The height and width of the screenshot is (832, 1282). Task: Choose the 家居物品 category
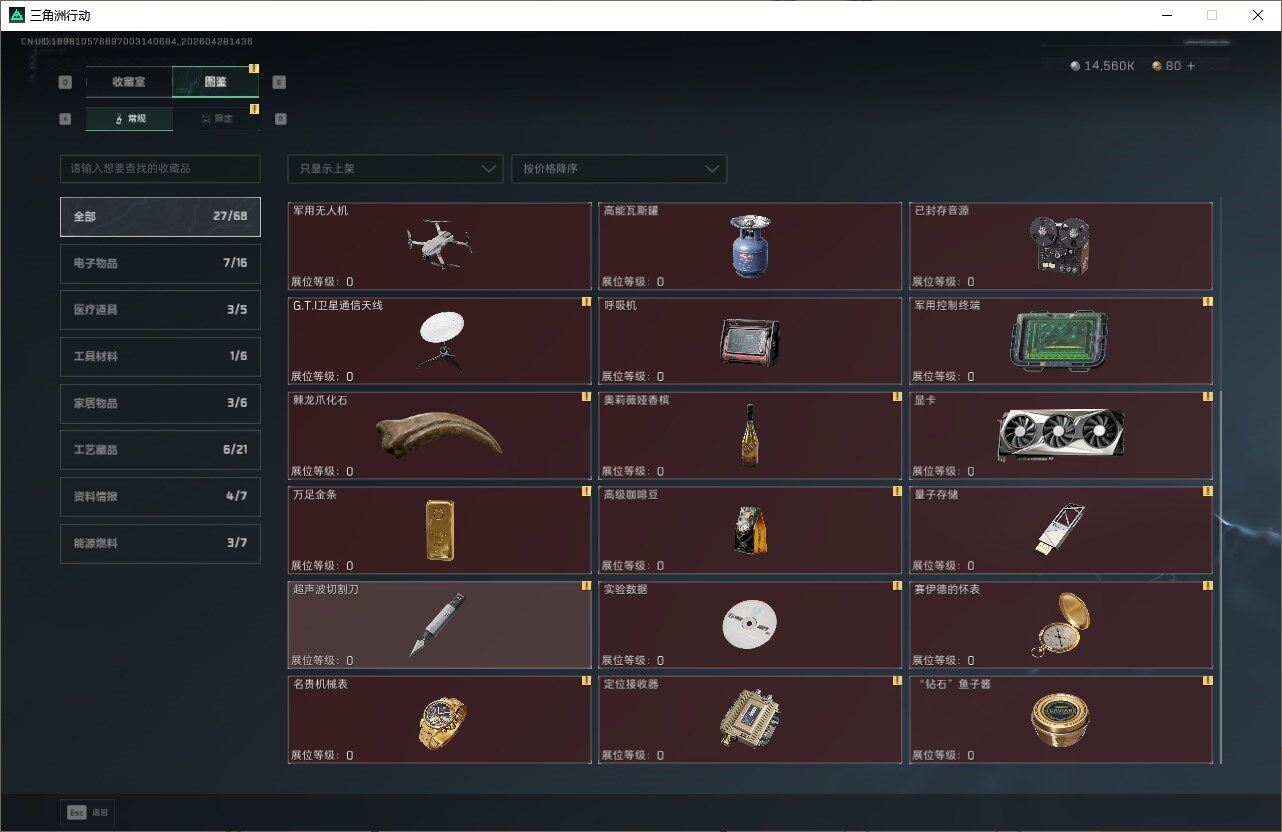(160, 404)
